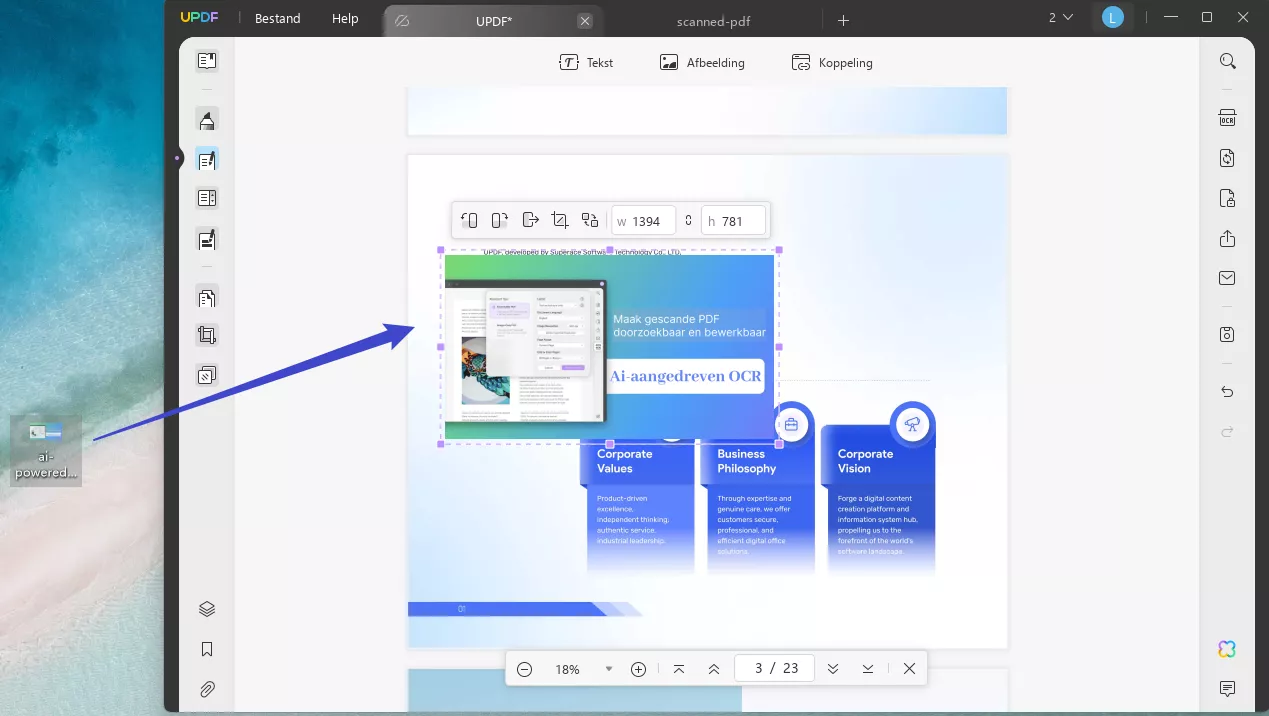Open the Bestand menu
The image size is (1269, 716).
tap(278, 19)
